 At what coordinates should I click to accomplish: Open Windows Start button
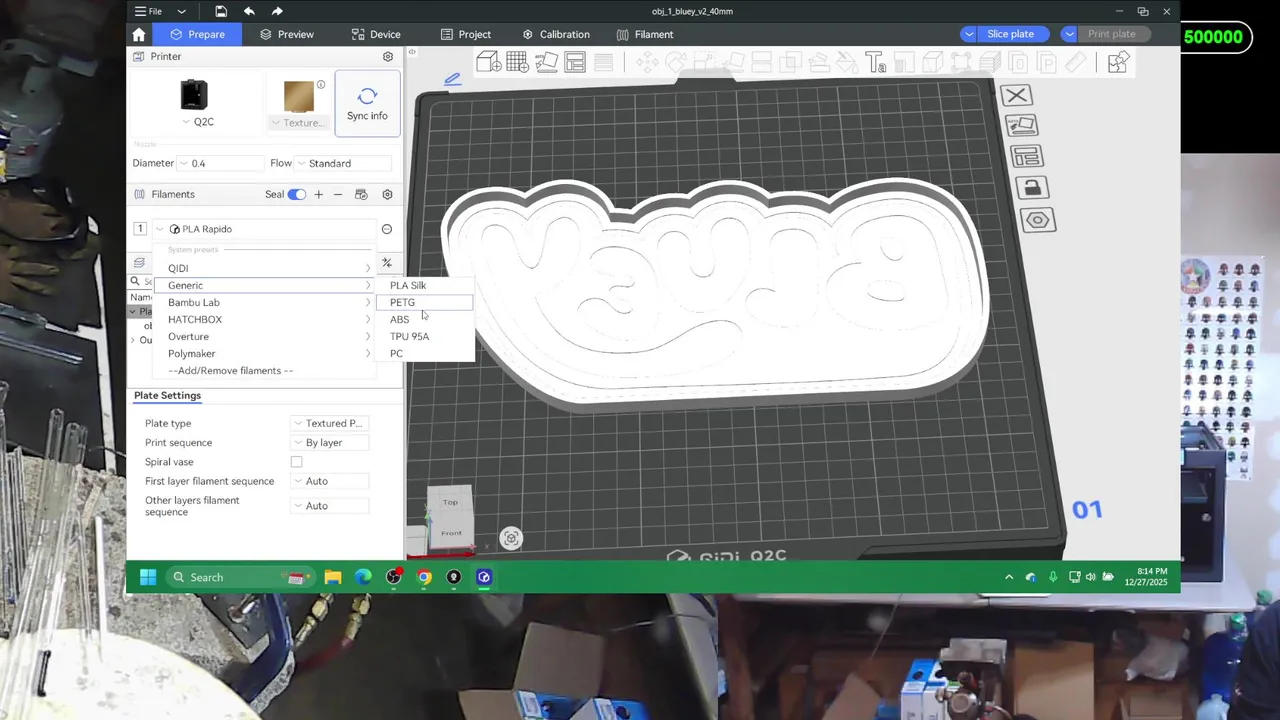click(148, 577)
